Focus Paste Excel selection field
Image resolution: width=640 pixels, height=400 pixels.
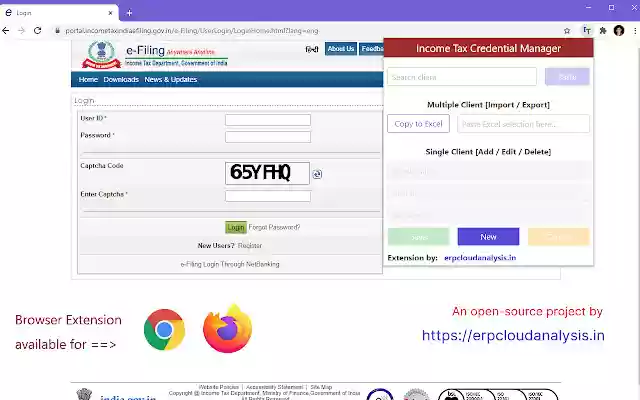click(523, 124)
